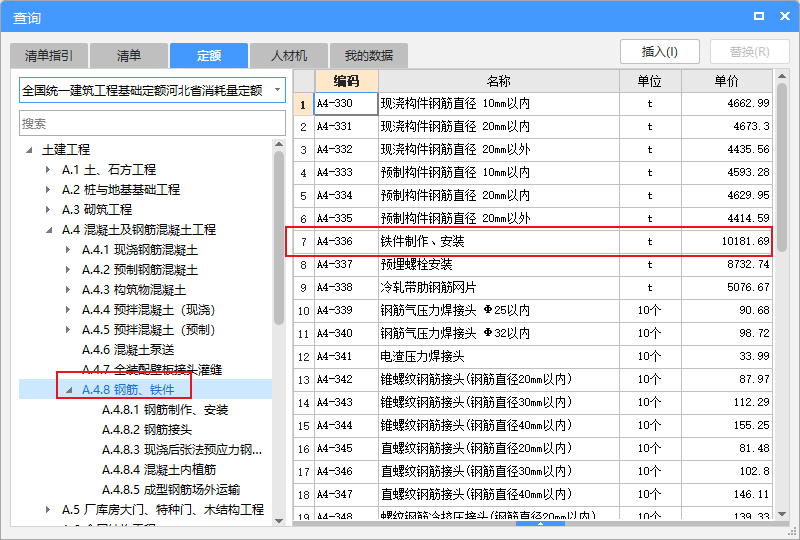Select row 锥螺纹钢筋接头(钢筋直径40mm以内)
The height and width of the screenshot is (540, 800).
click(533, 425)
